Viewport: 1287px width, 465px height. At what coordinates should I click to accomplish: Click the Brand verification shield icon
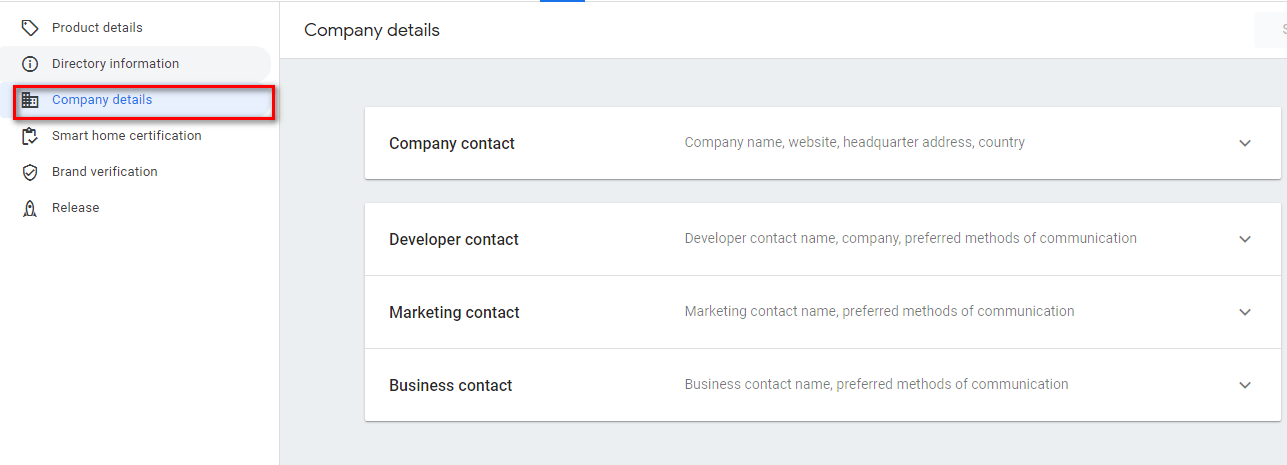tap(30, 172)
